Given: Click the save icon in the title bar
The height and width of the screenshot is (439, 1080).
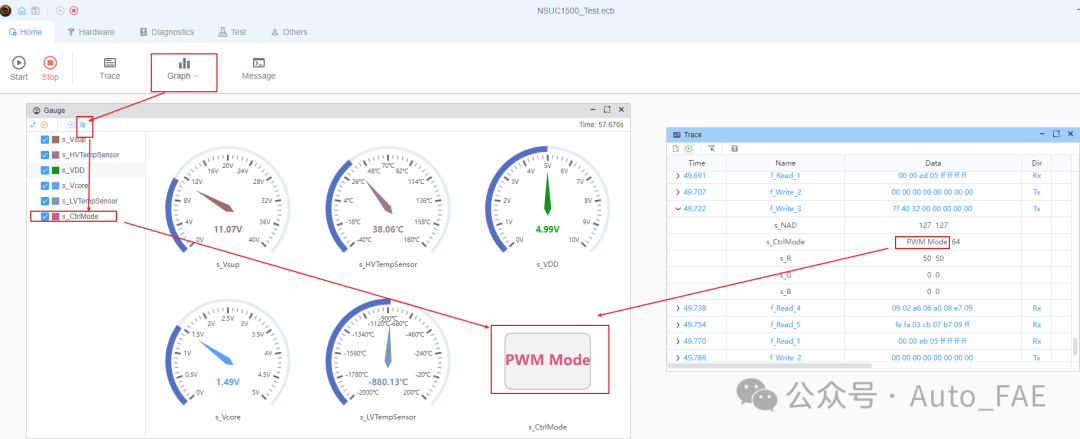Looking at the screenshot, I should pyautogui.click(x=35, y=10).
